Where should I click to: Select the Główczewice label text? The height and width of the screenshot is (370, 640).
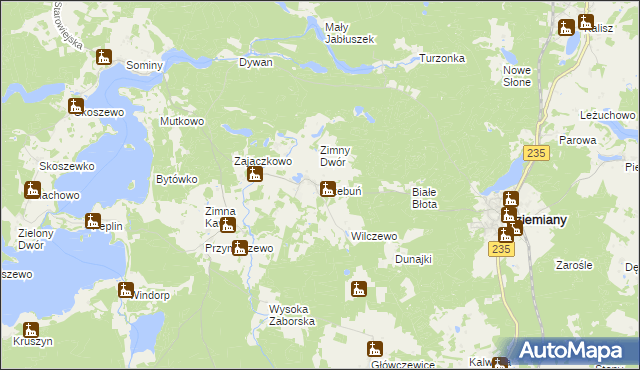coord(403,364)
